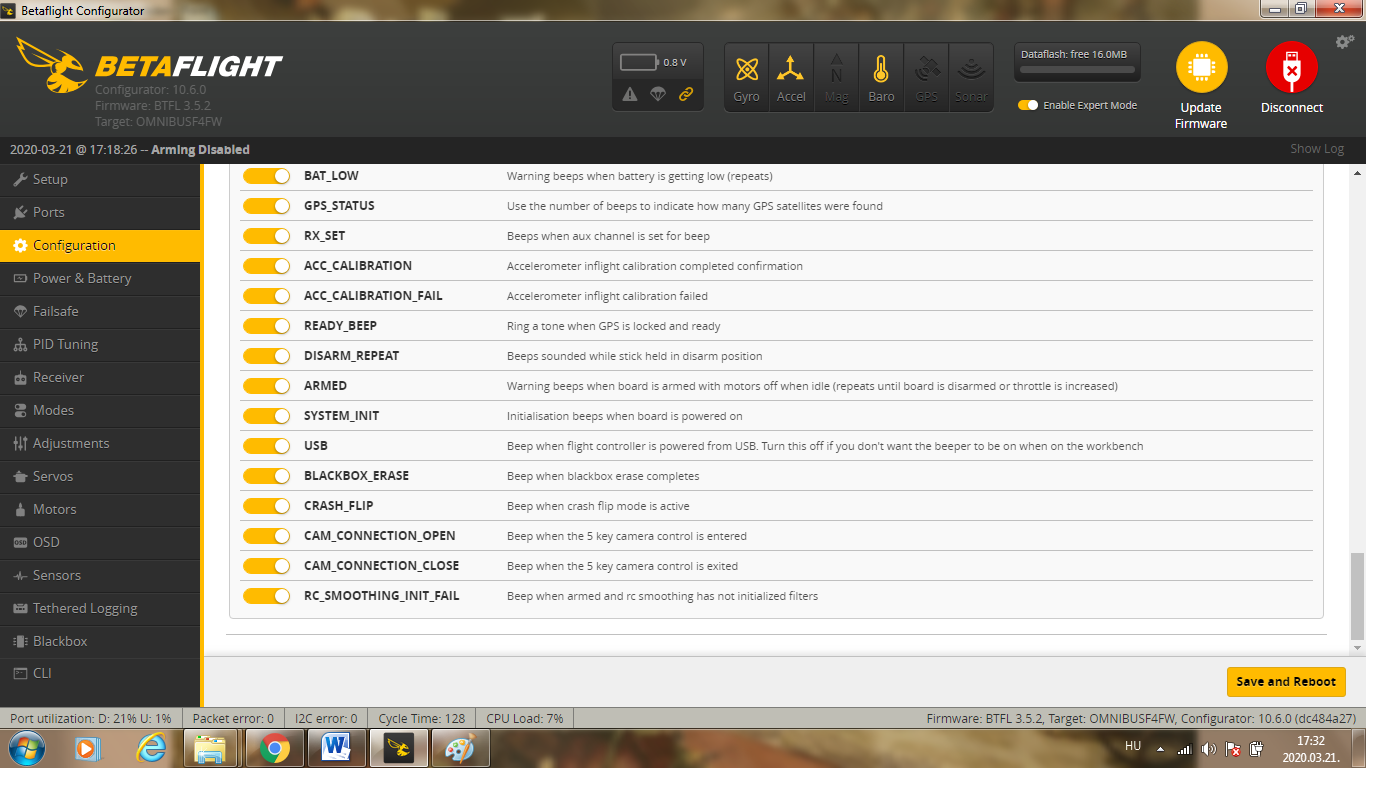Switch to PID Tuning tab
Image resolution: width=1392 pixels, height=800 pixels.
pyautogui.click(x=100, y=344)
